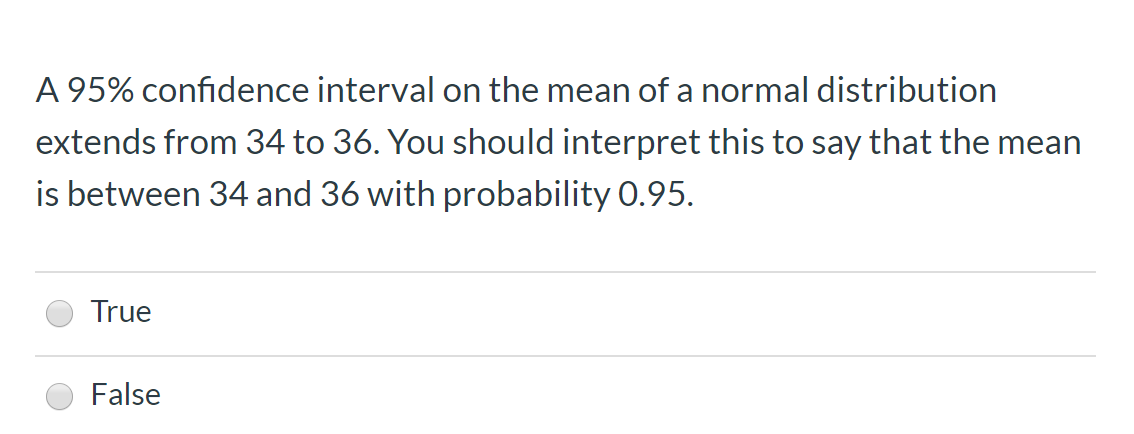
Task: Click the word 'between' in the last line
Action: click(134, 195)
